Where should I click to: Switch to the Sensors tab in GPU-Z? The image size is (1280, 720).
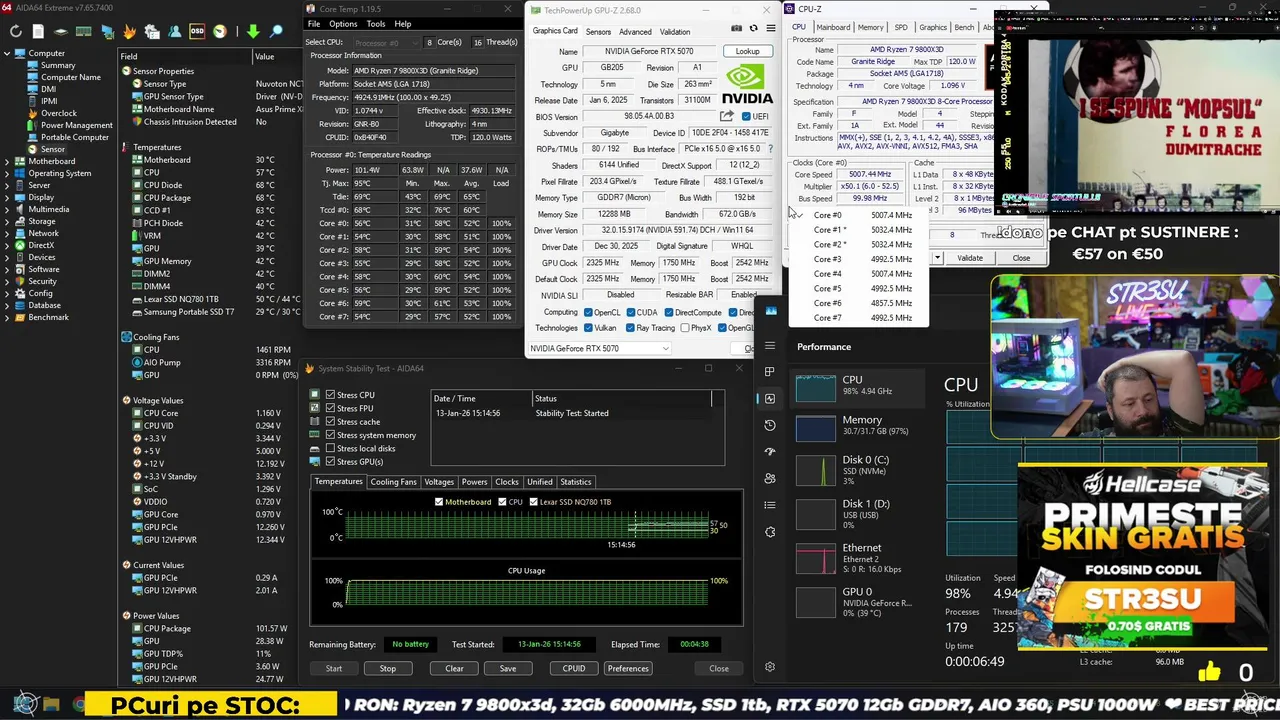(598, 32)
